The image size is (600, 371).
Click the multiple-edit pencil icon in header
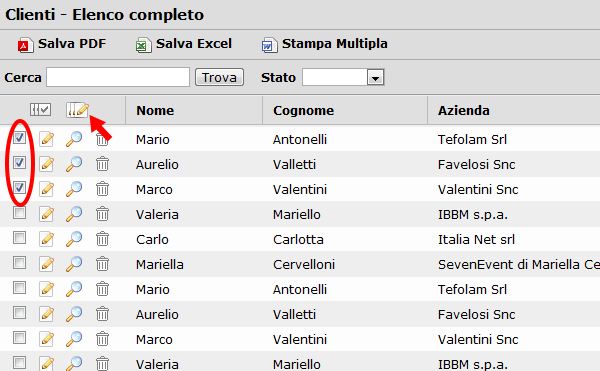[77, 110]
